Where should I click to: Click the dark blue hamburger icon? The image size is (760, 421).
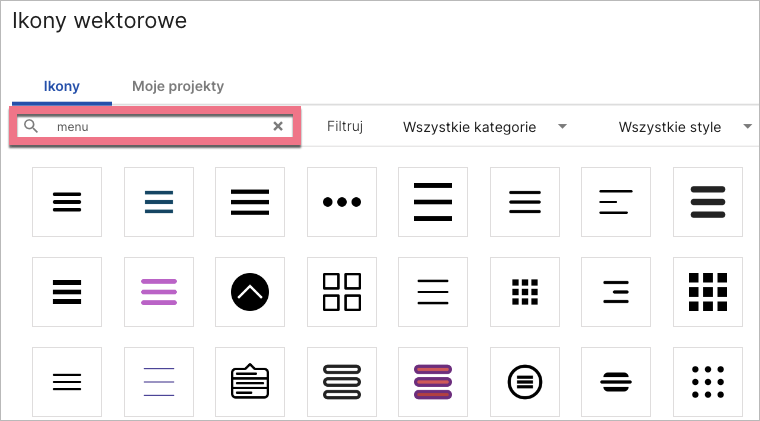(x=158, y=202)
